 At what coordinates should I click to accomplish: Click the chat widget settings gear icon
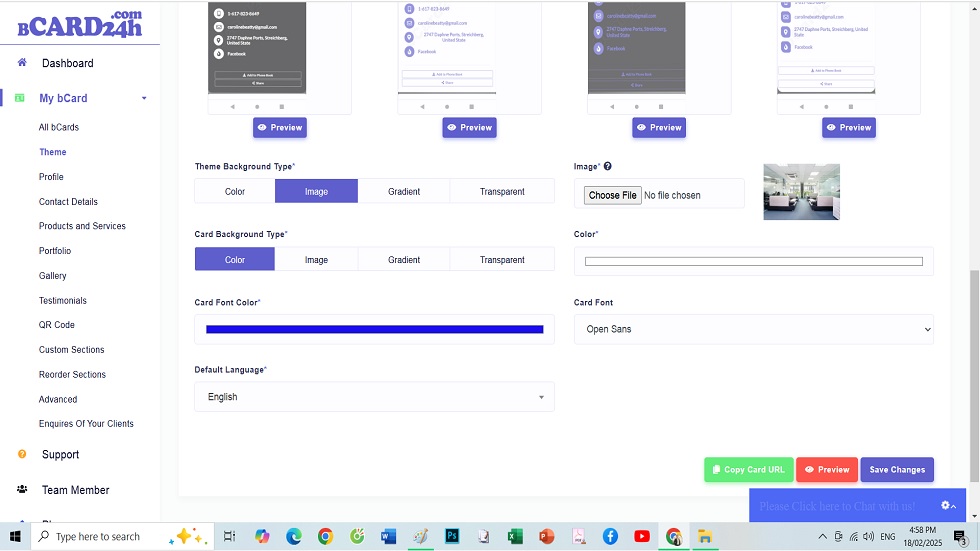(946, 505)
